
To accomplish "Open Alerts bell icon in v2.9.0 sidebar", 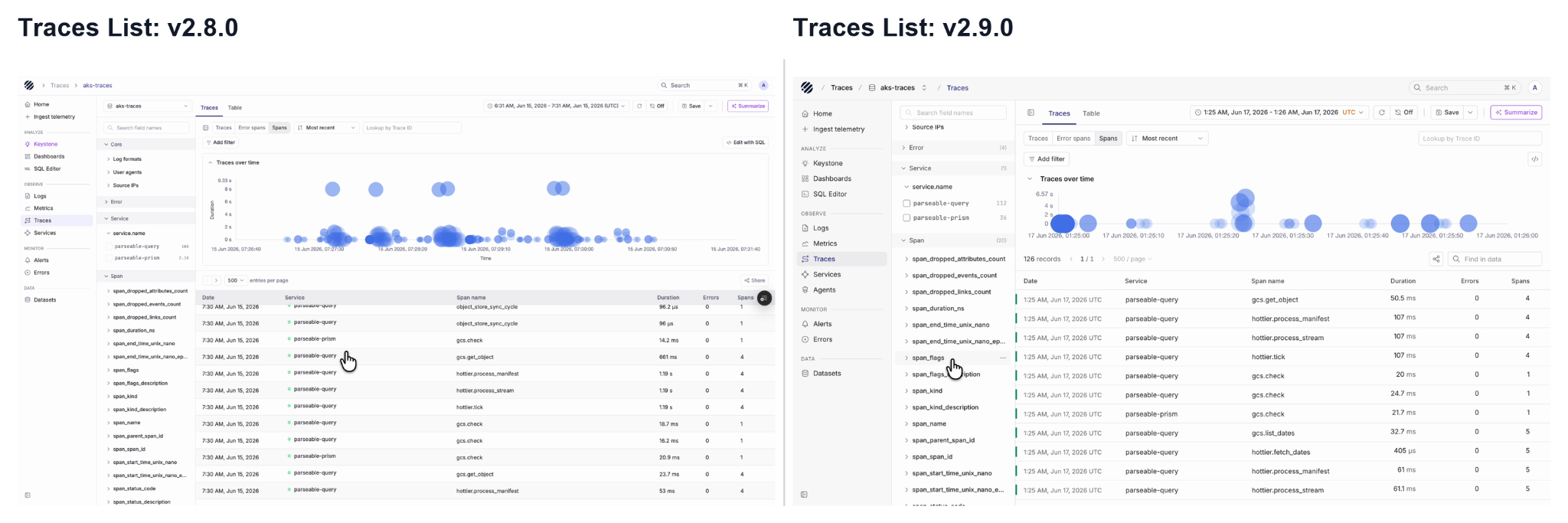I will tap(805, 324).
